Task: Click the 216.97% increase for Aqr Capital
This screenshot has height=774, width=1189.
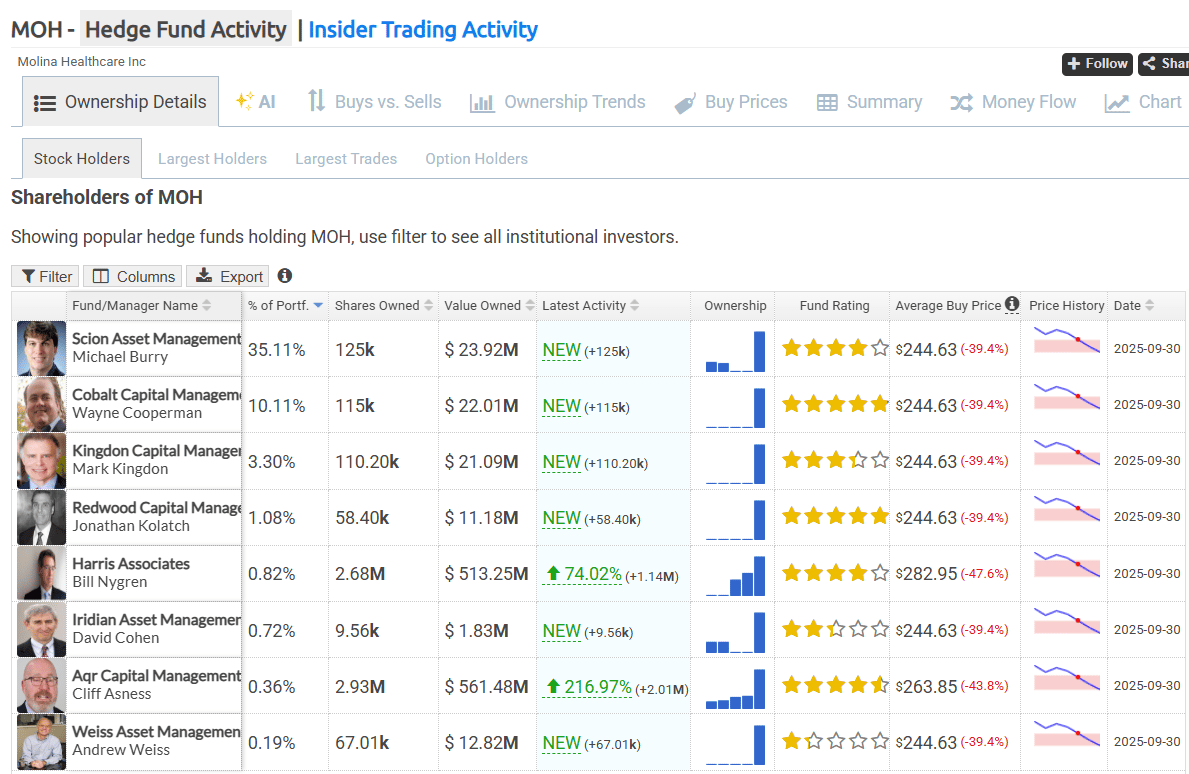Action: 588,687
